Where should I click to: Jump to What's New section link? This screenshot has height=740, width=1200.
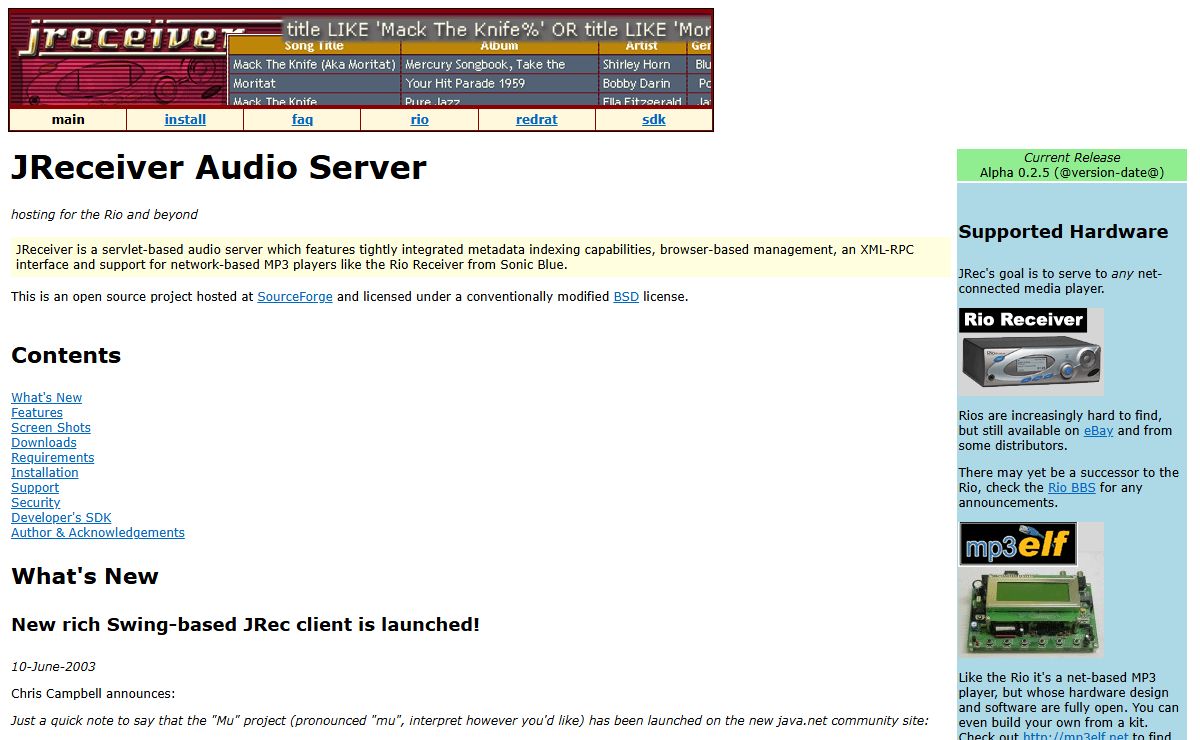[x=47, y=398]
